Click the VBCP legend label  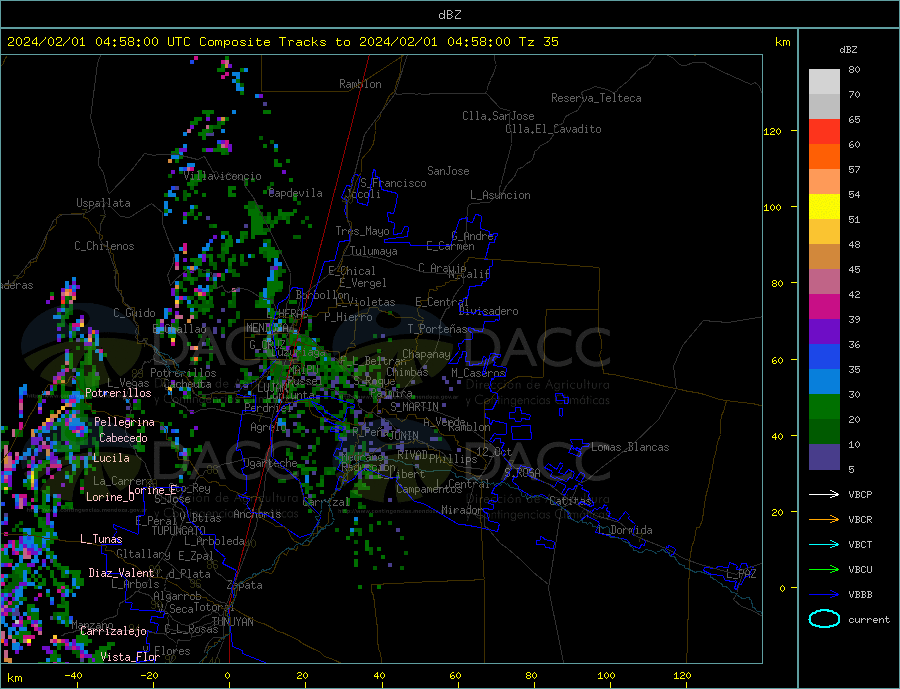tap(860, 494)
